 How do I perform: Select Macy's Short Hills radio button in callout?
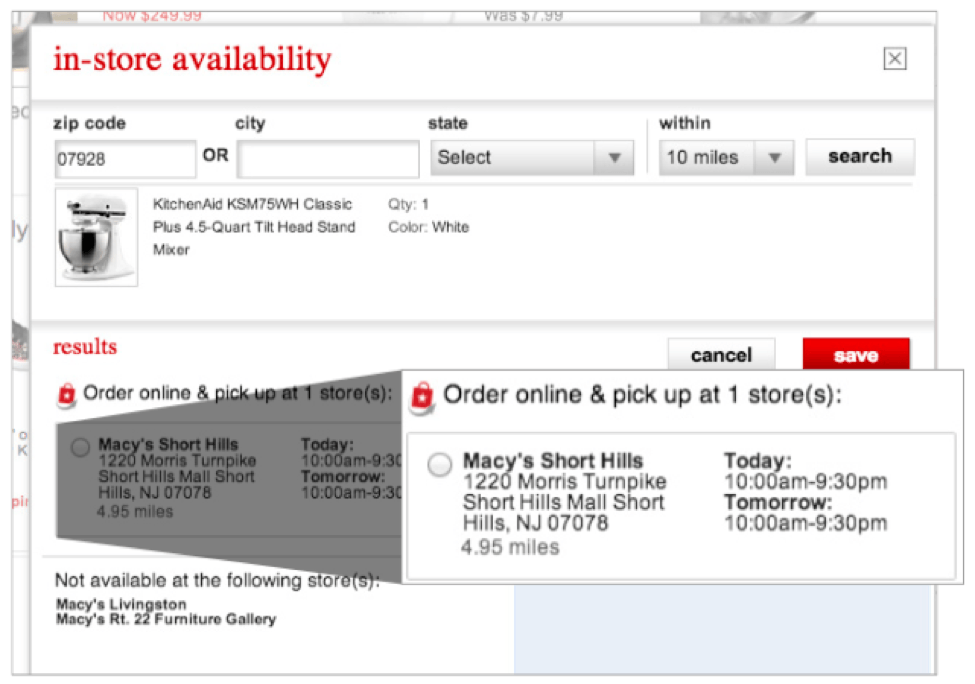[440, 466]
